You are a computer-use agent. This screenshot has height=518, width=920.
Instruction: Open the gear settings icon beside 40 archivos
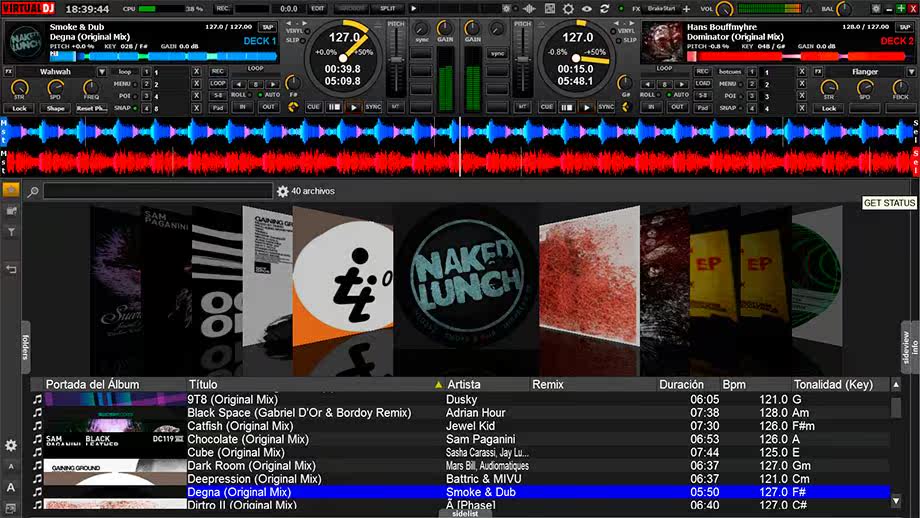tap(283, 191)
